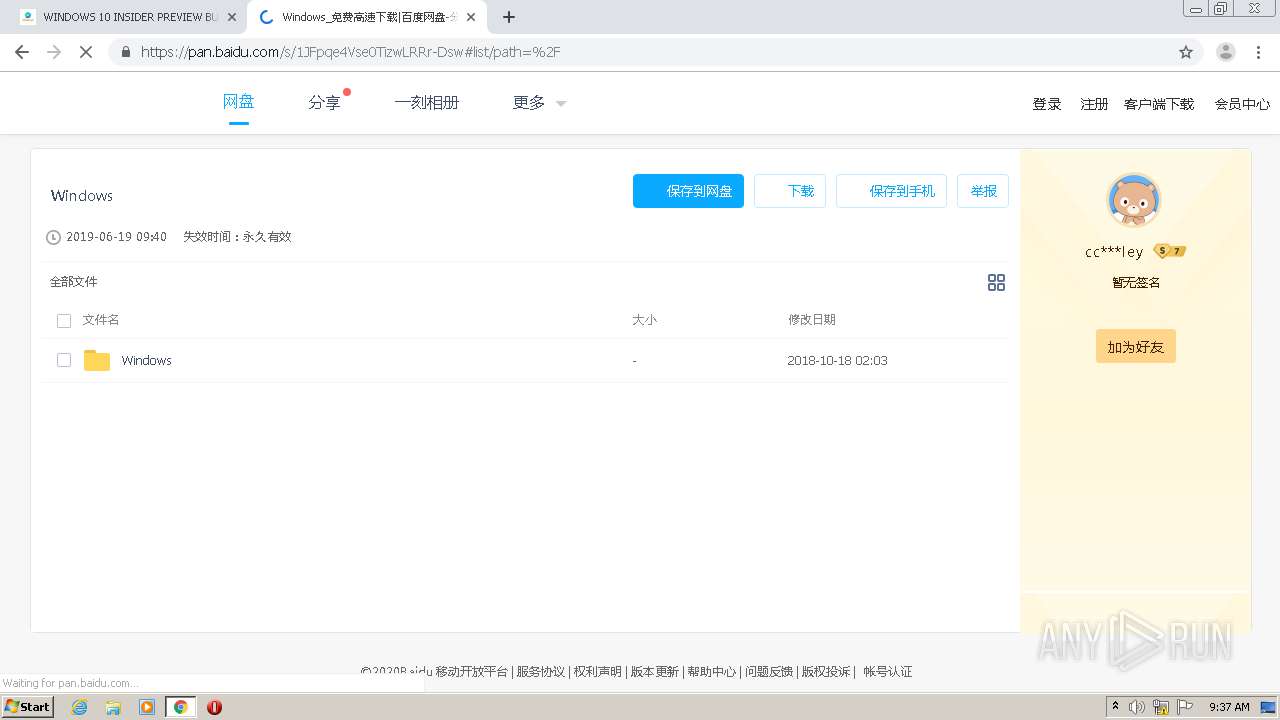Open the 会员中心 link

(1242, 104)
